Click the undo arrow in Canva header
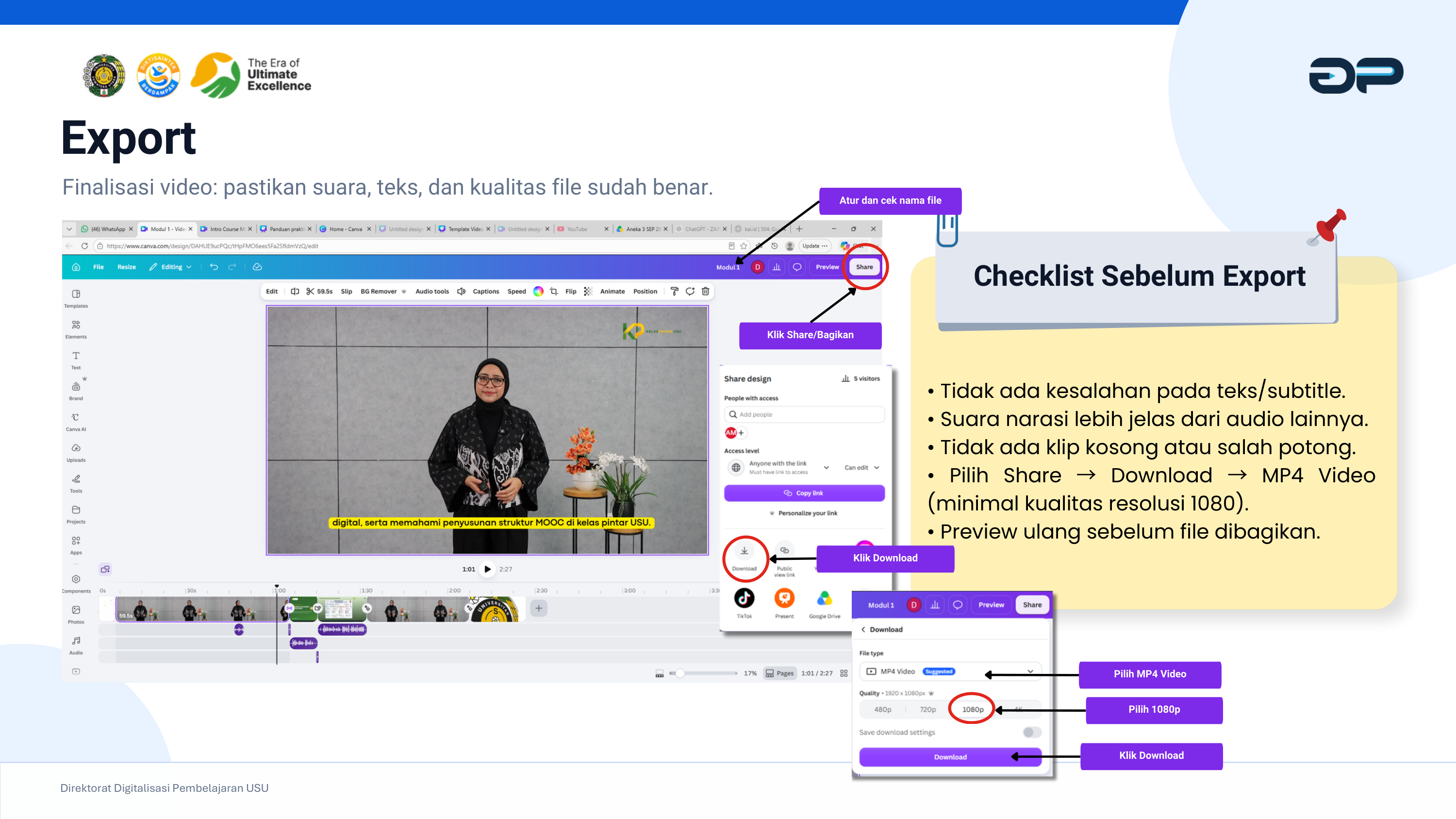This screenshot has height=819, width=1456. tap(214, 267)
